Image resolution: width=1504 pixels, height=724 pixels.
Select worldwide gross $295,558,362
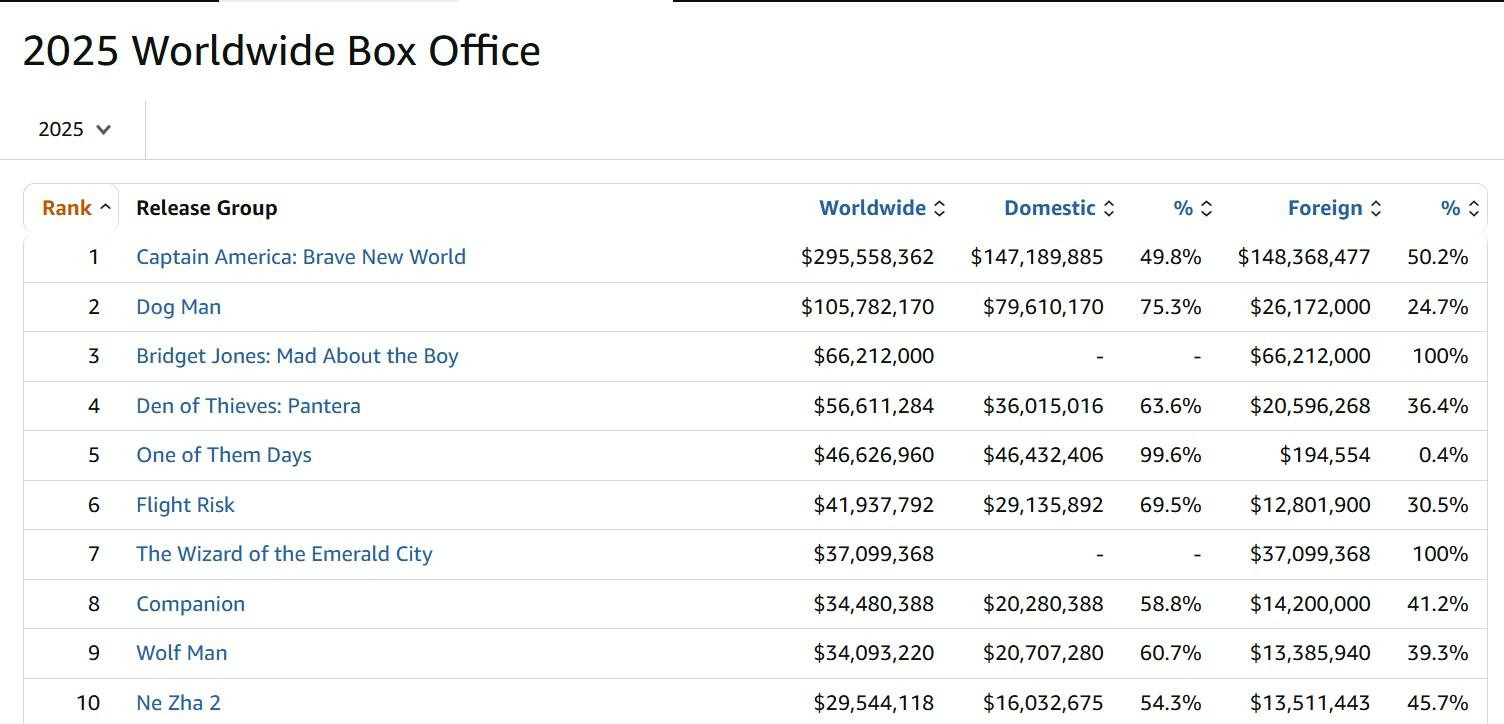(867, 257)
